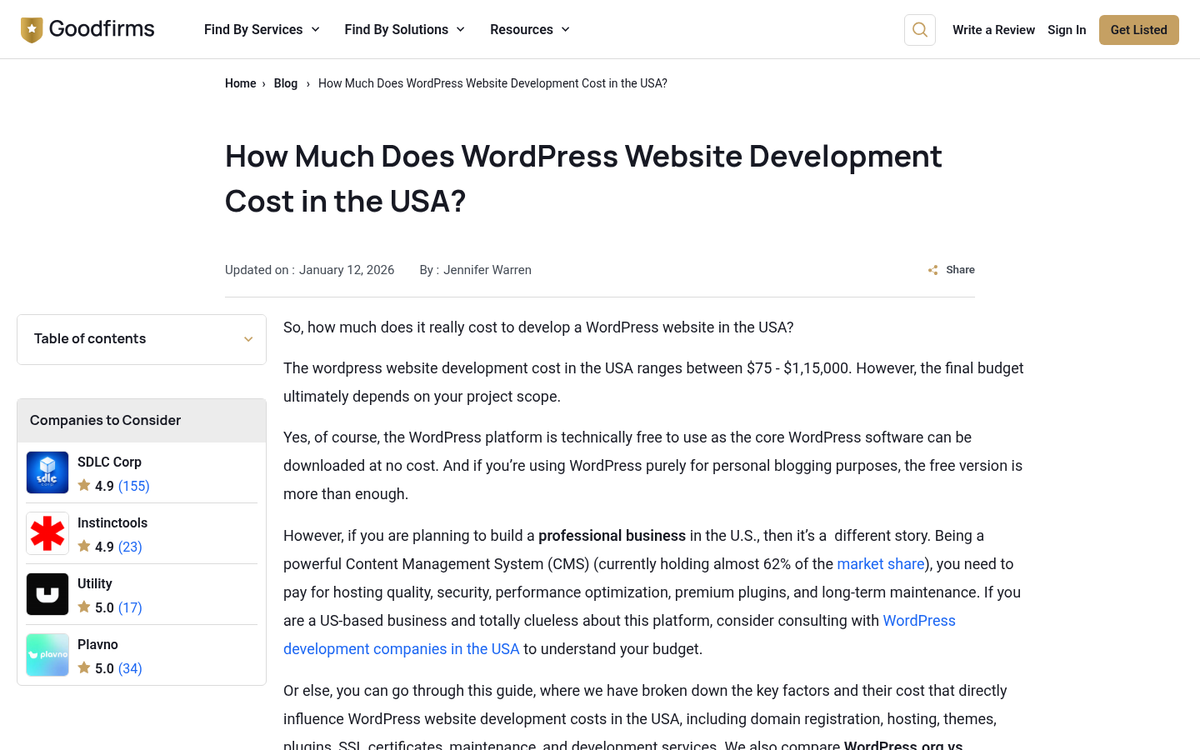Click the WordPress development companies in the USA link
Image resolution: width=1200 pixels, height=750 pixels.
coord(401,648)
